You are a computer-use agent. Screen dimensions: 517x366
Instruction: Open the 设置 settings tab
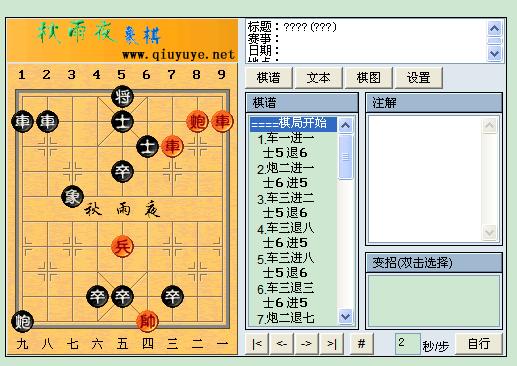pos(419,78)
